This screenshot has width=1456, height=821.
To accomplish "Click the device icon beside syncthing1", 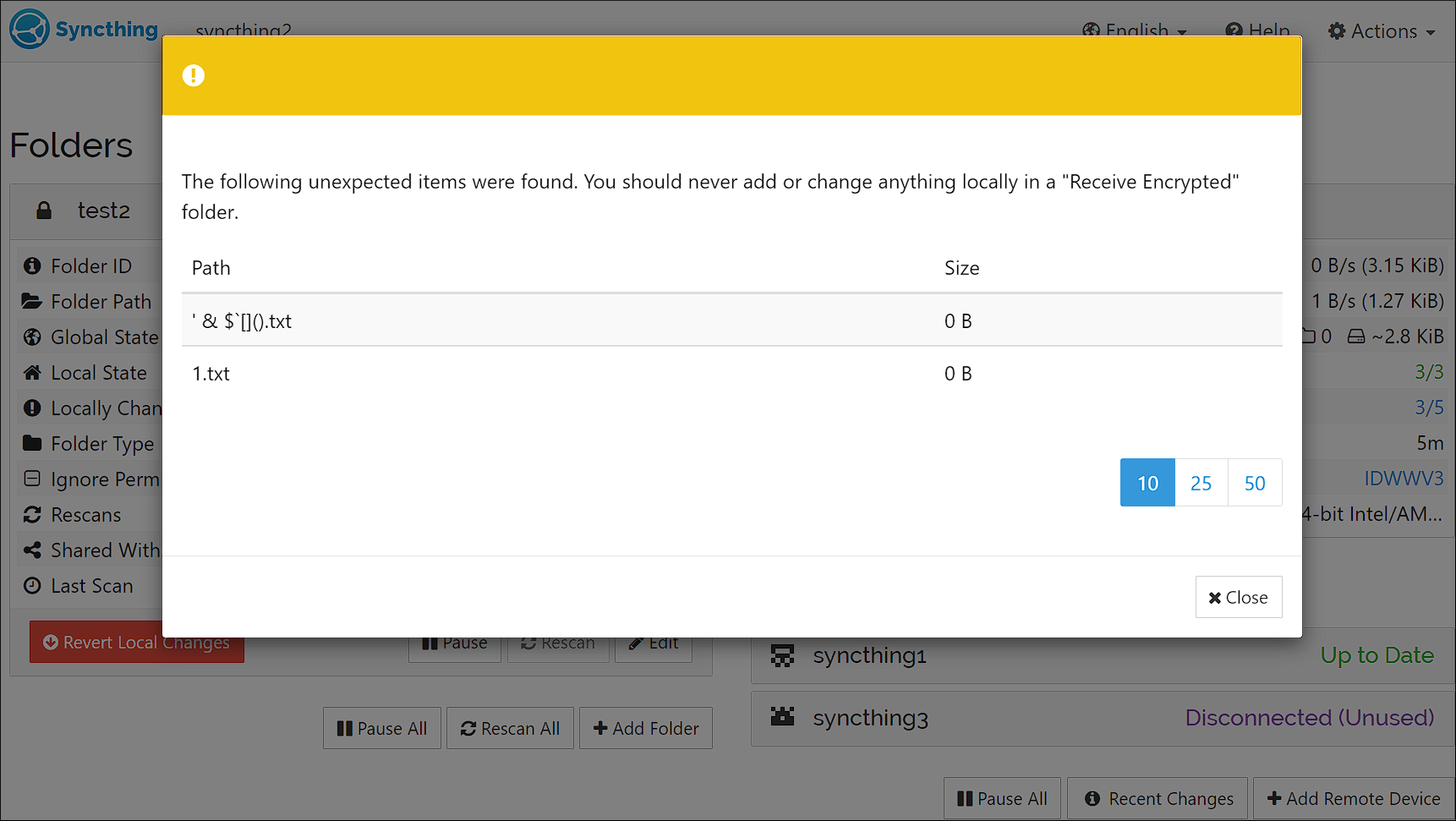I will pyautogui.click(x=782, y=654).
